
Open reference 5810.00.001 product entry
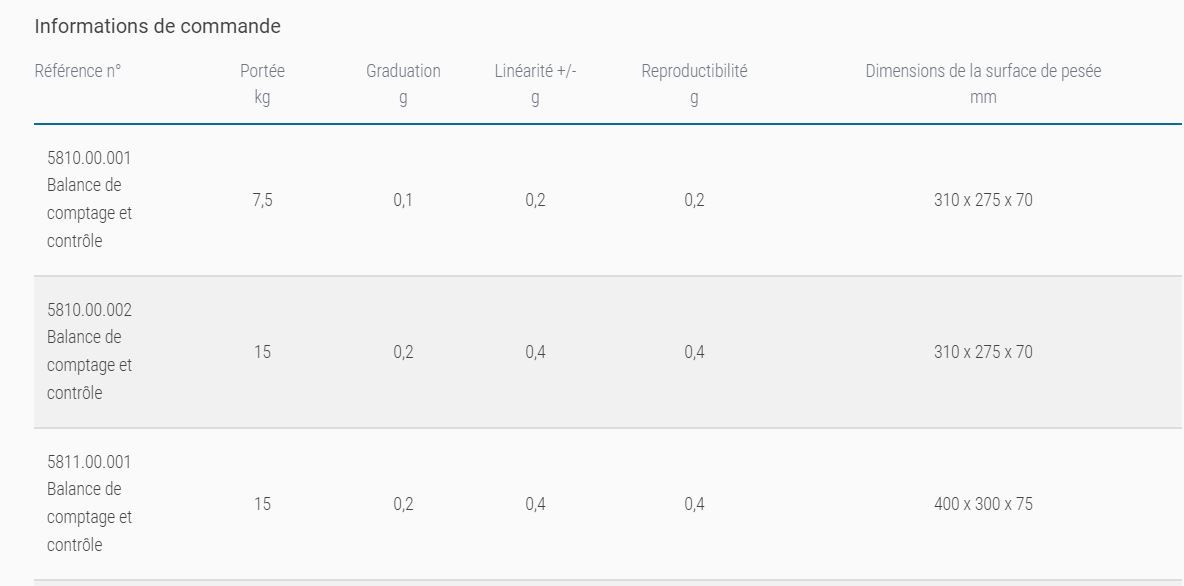point(89,158)
